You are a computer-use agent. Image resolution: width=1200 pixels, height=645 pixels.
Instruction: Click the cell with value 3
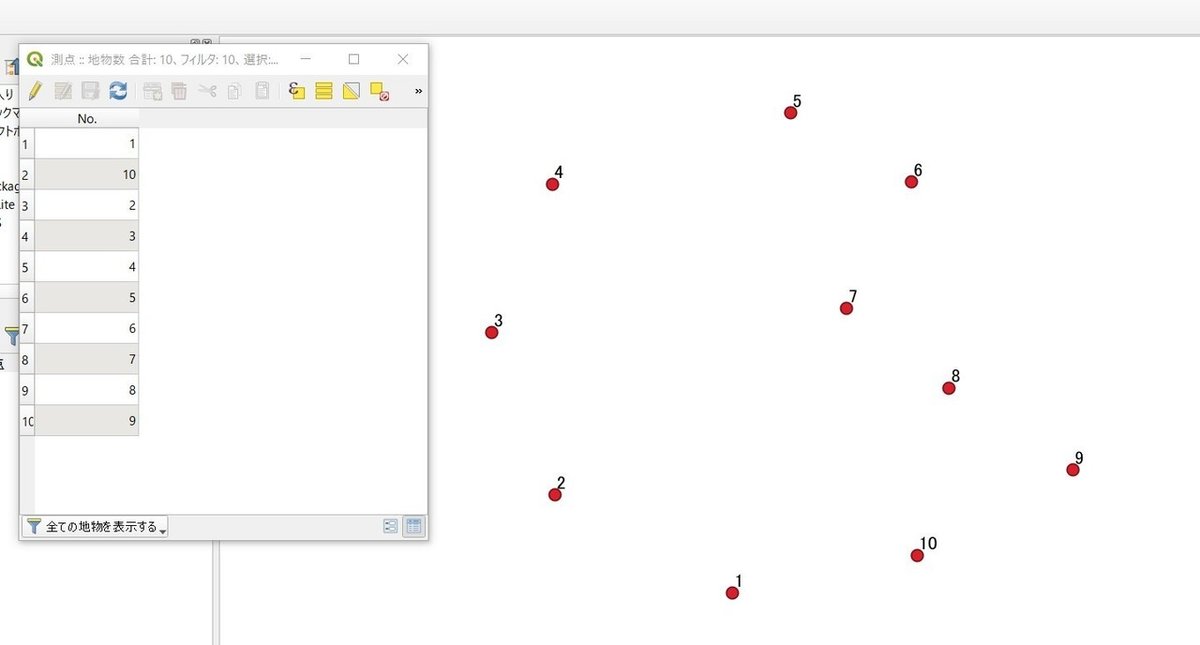point(87,236)
